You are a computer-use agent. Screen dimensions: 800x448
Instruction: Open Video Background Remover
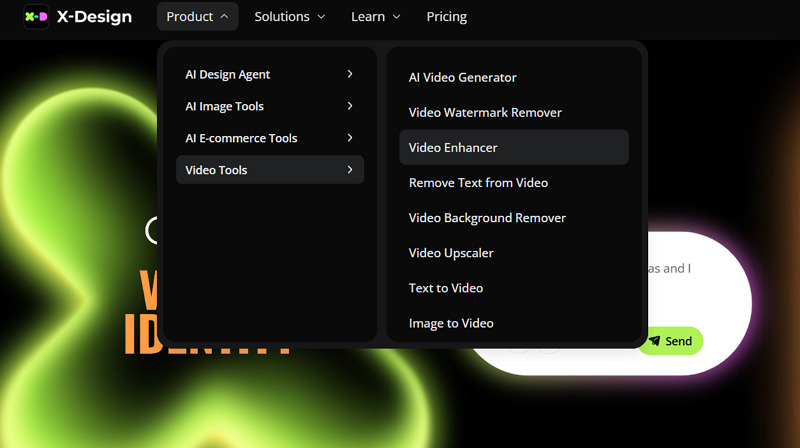point(487,218)
